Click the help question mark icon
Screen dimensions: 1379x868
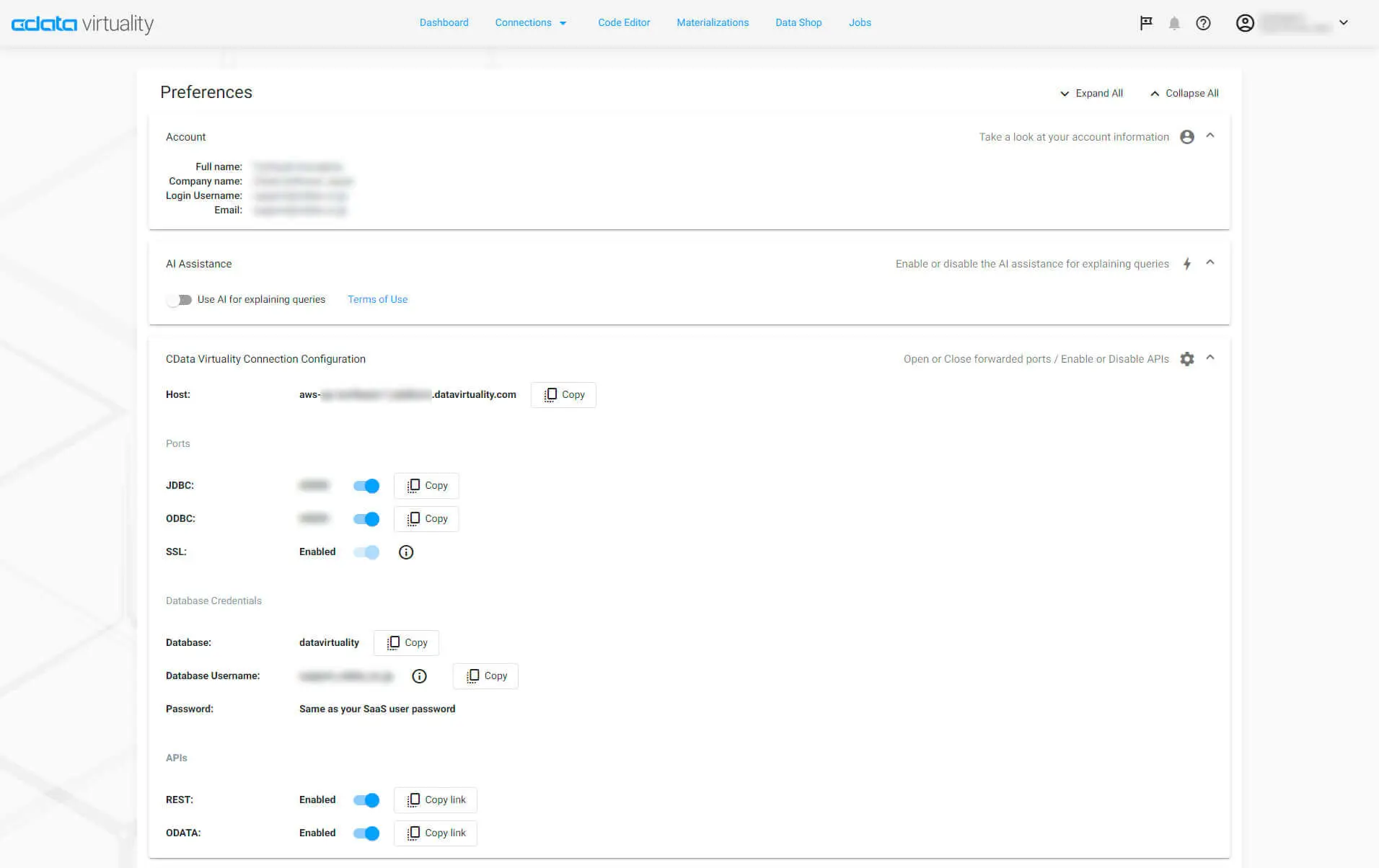[x=1203, y=23]
